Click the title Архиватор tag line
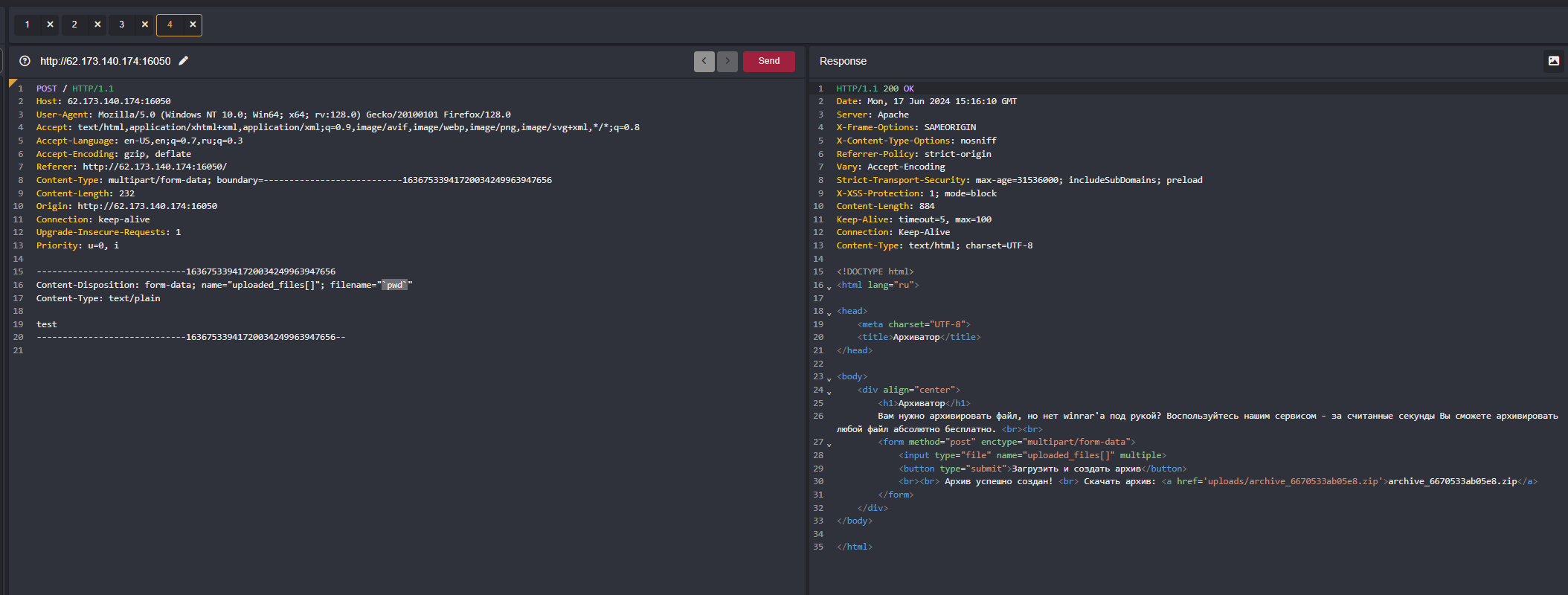 coord(919,337)
